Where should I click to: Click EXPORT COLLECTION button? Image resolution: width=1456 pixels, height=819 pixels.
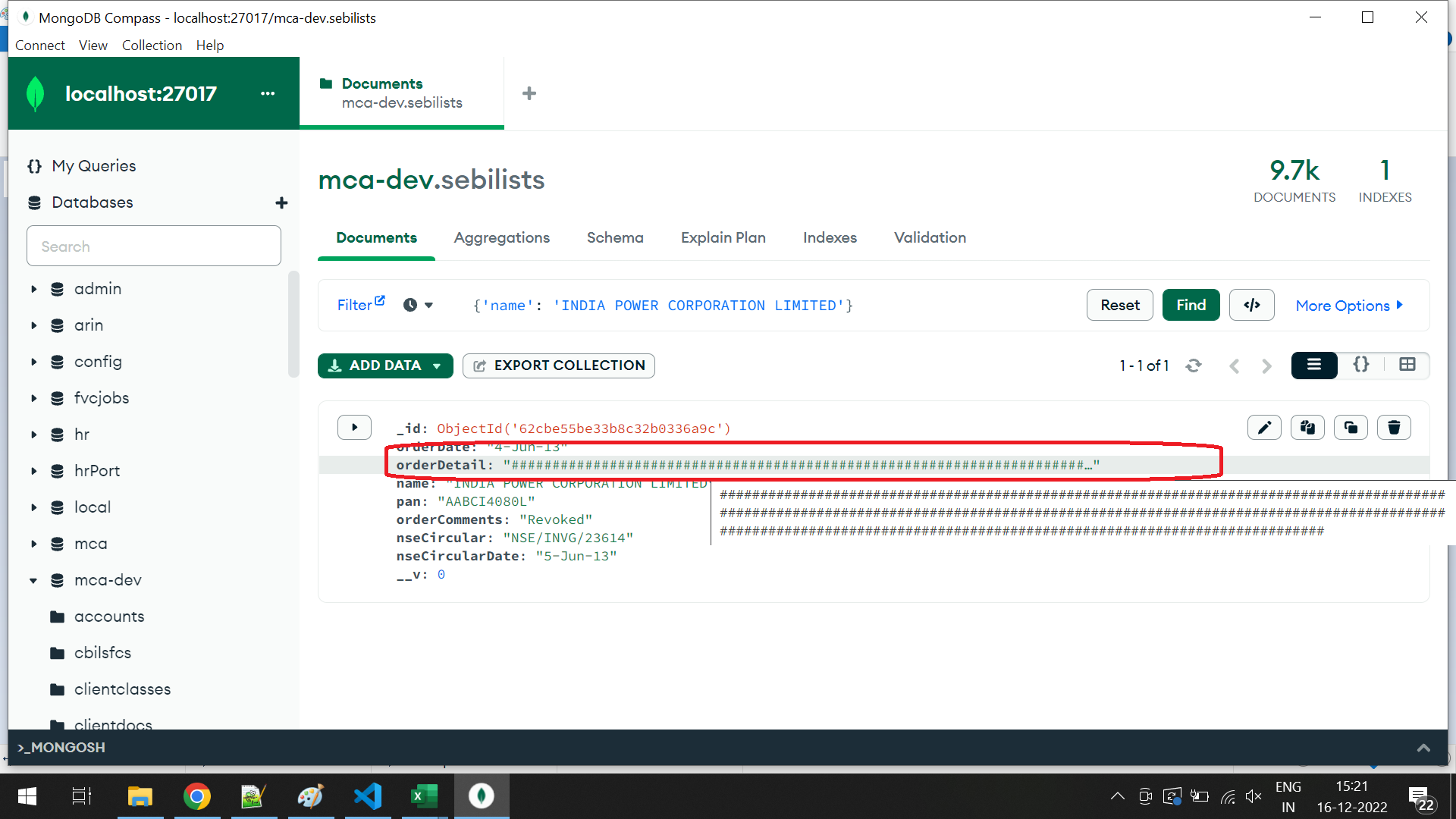pos(559,366)
